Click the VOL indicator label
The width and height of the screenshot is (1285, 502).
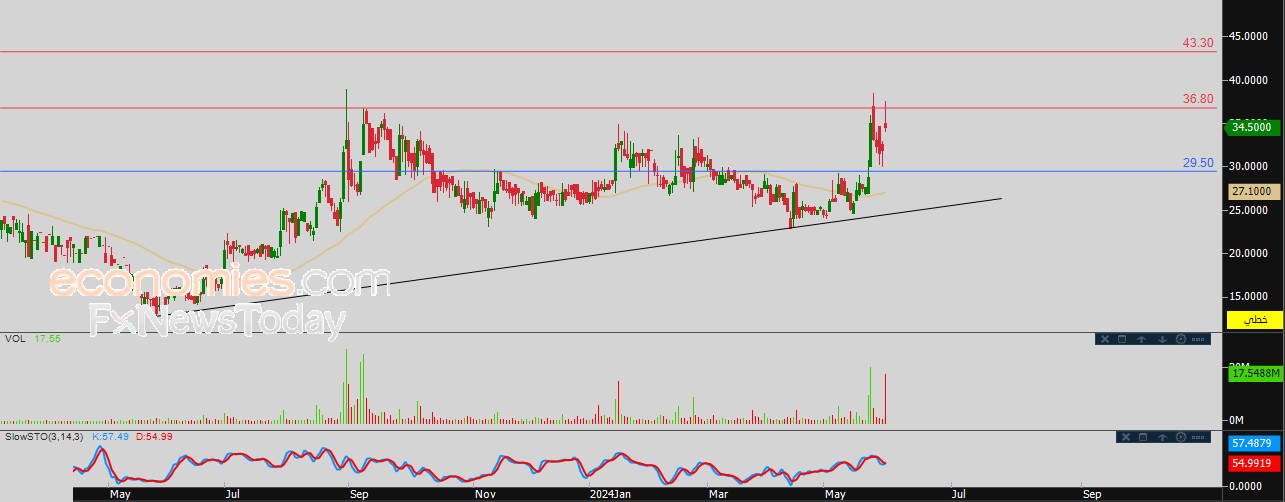(x=15, y=340)
